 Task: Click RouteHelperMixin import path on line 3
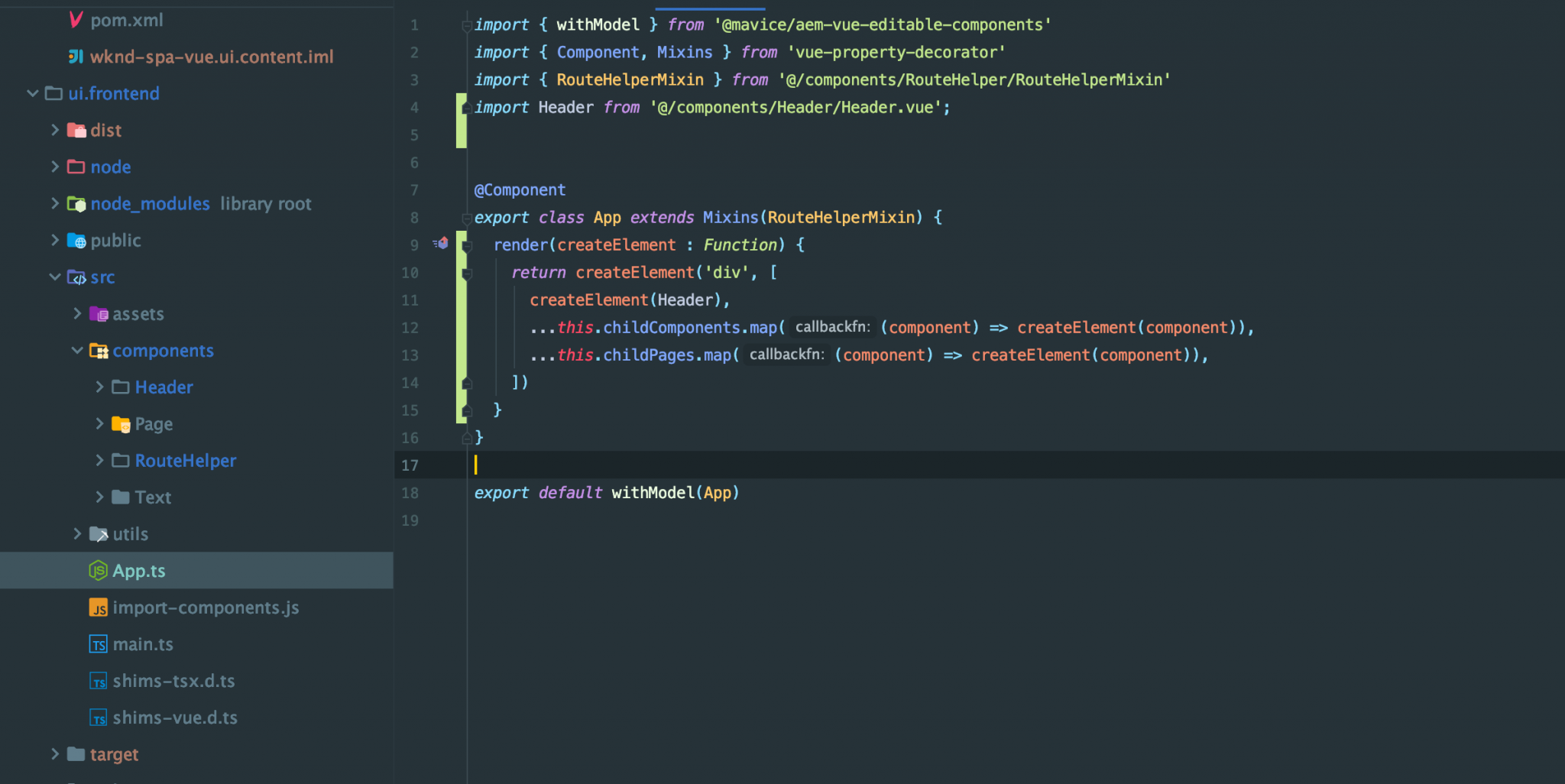[974, 80]
